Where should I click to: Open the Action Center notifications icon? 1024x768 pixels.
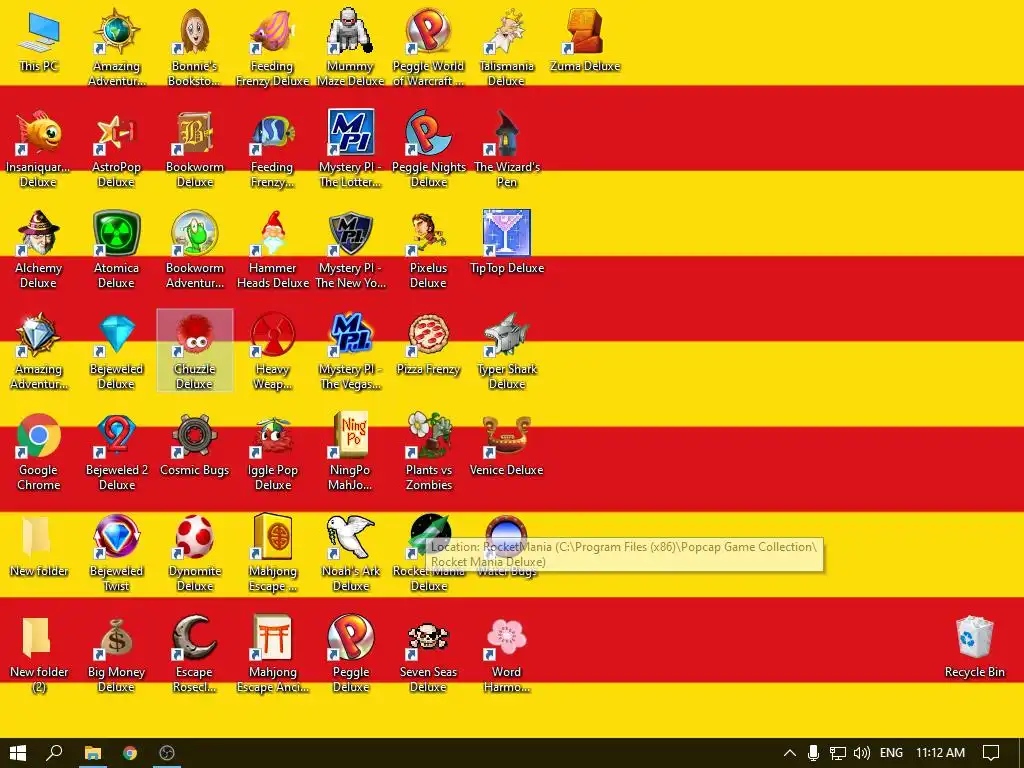[x=991, y=753]
